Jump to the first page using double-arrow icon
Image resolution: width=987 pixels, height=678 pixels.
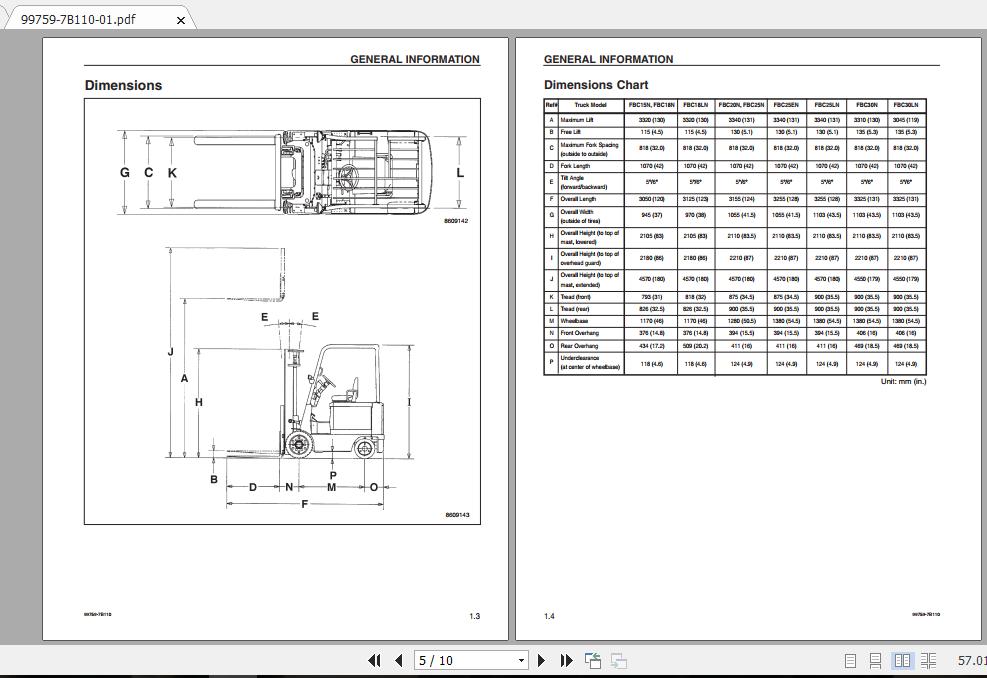click(x=376, y=660)
